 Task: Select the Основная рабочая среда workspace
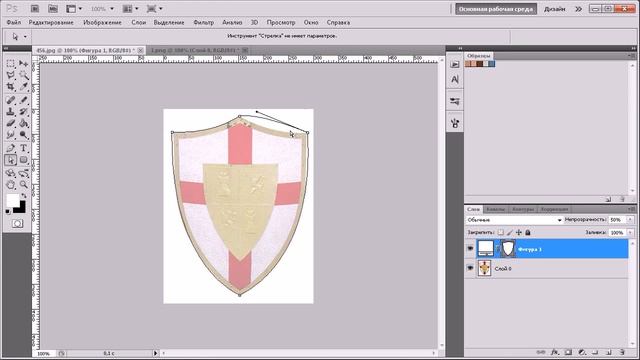(x=496, y=9)
